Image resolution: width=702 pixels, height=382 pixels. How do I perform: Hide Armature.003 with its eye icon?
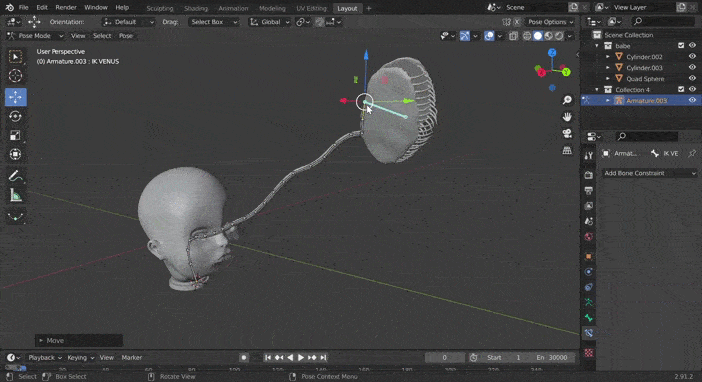[x=692, y=100]
